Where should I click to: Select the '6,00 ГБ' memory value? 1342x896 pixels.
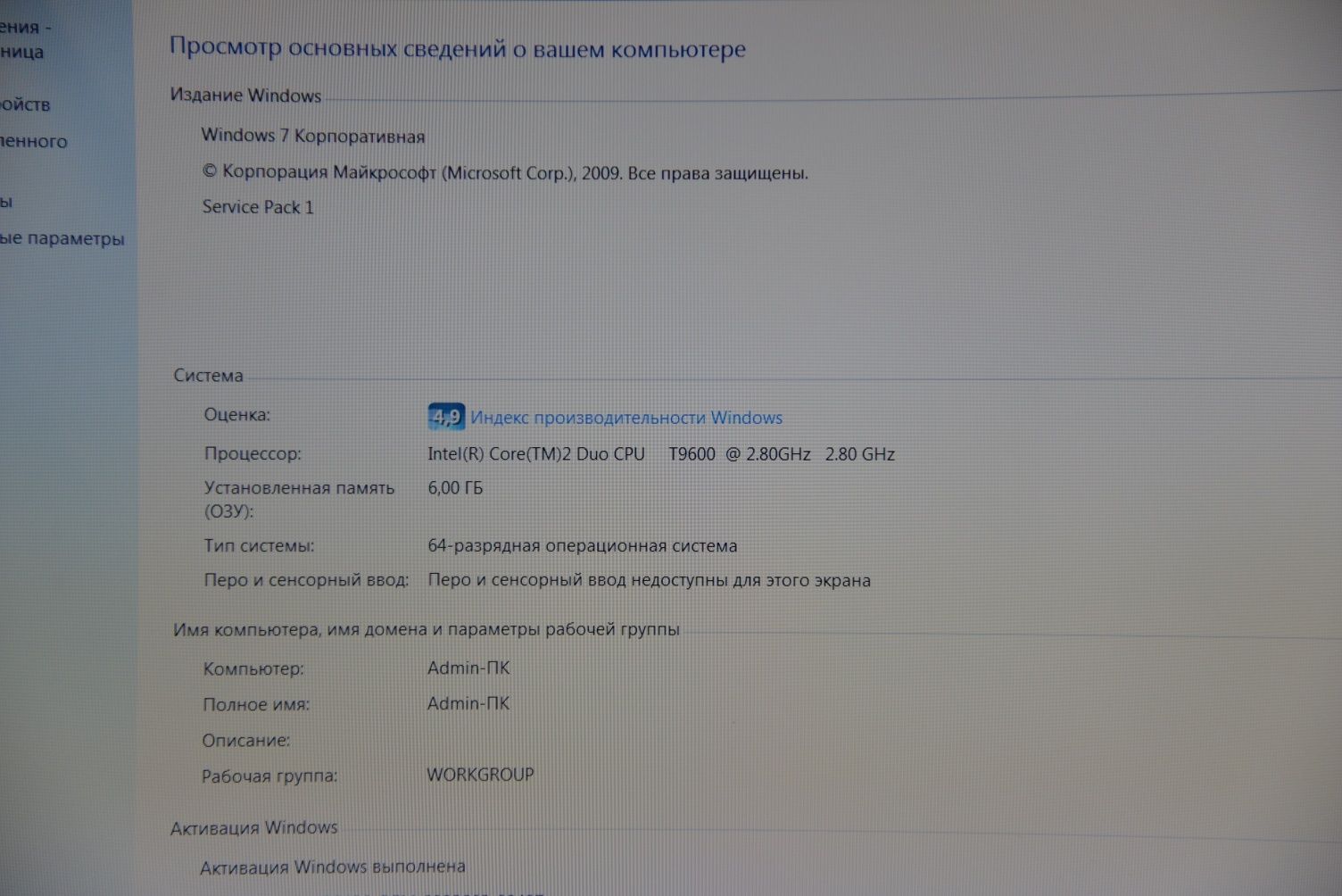pyautogui.click(x=455, y=488)
